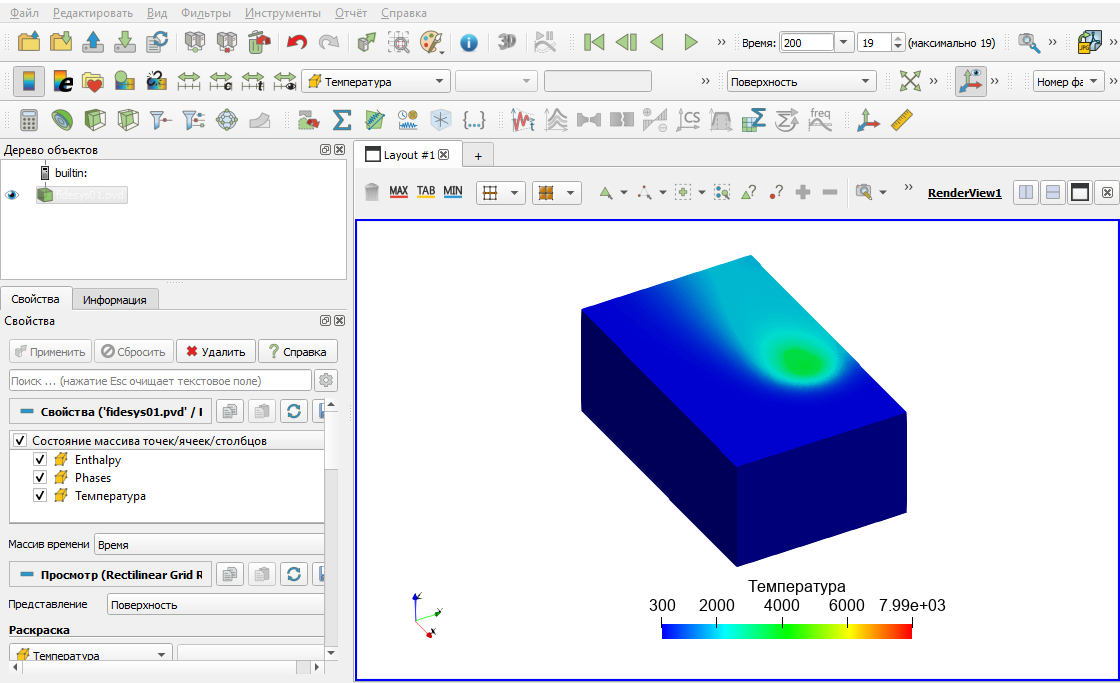Open the Массив времени dropdown
Viewport: 1120px width, 683px height.
point(209,544)
